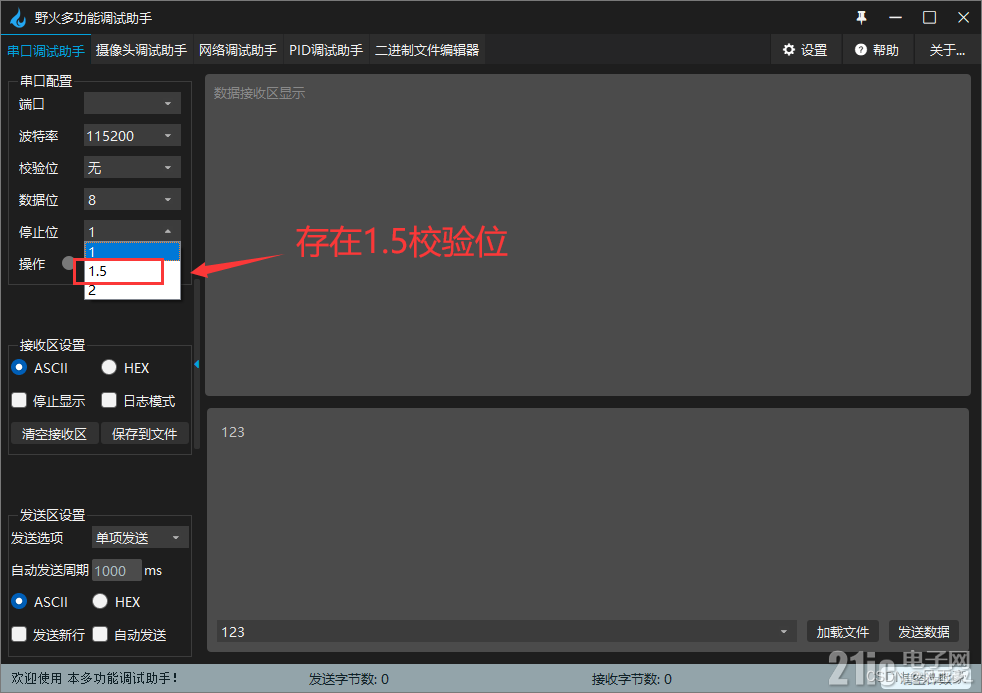Enable the 停止显示 checkbox
982x693 pixels.
click(x=19, y=400)
